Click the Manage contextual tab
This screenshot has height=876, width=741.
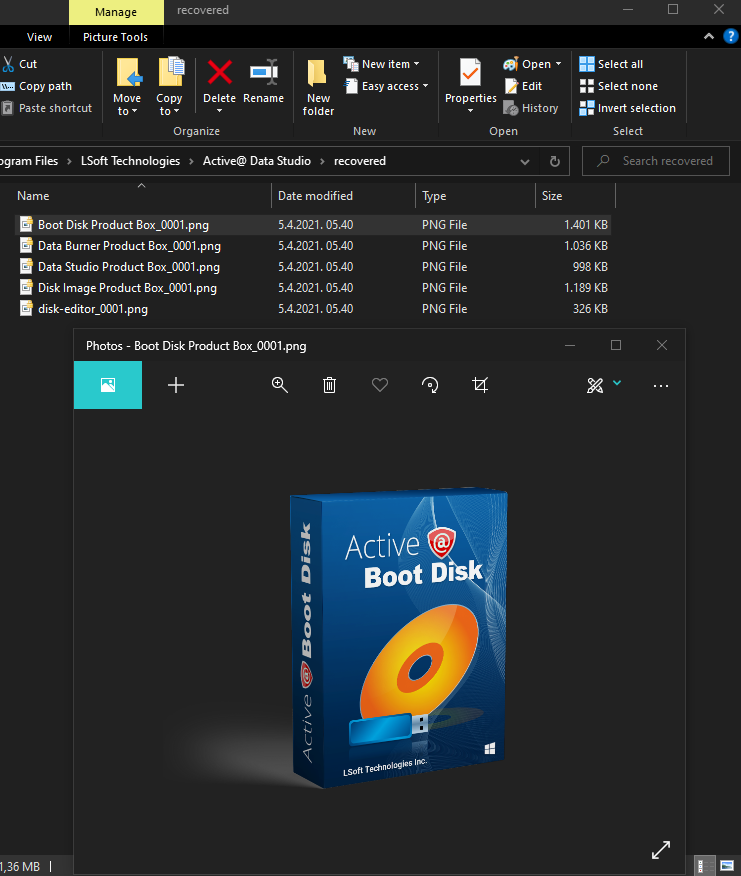coord(116,12)
